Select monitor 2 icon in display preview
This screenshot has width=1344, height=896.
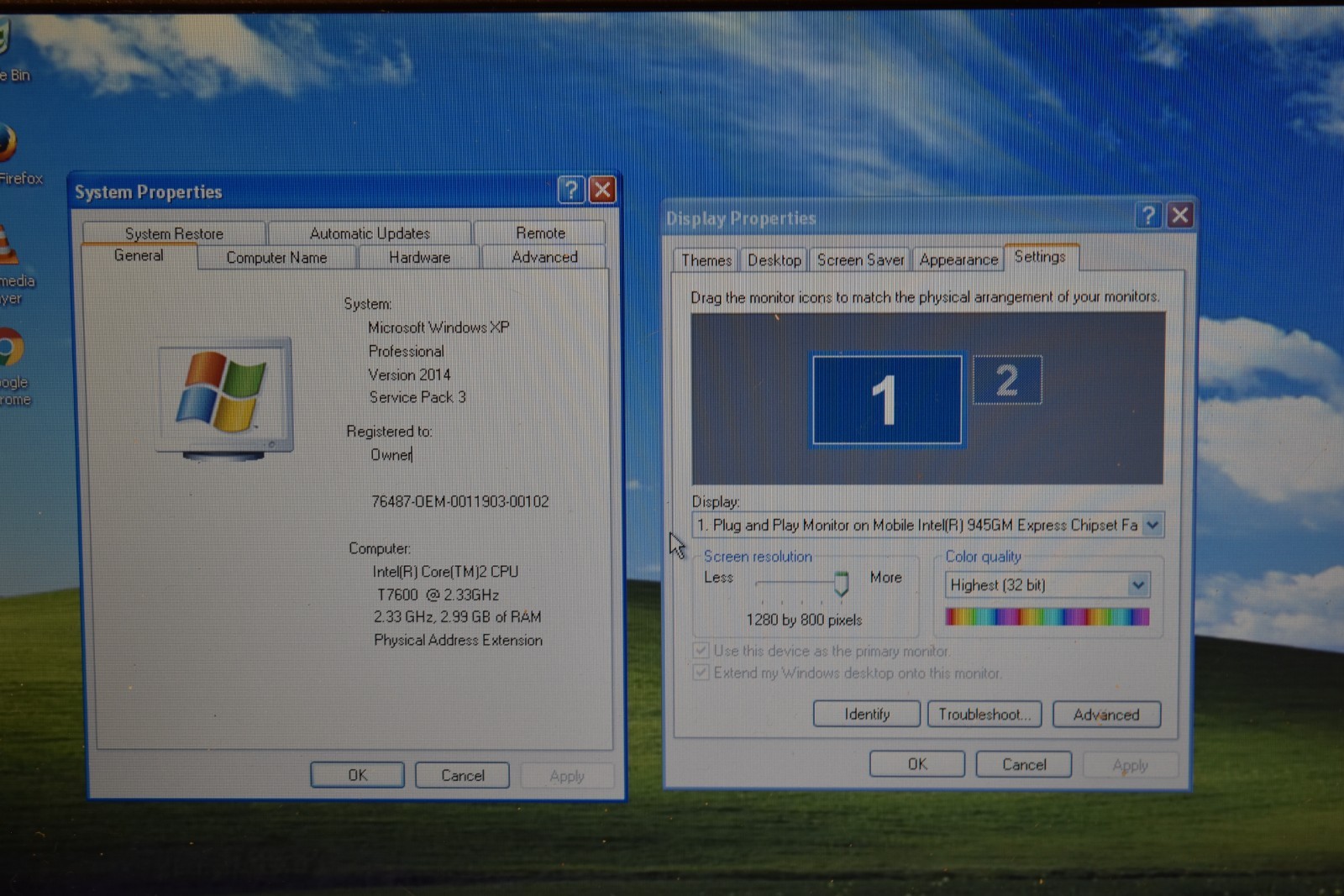click(x=1007, y=380)
